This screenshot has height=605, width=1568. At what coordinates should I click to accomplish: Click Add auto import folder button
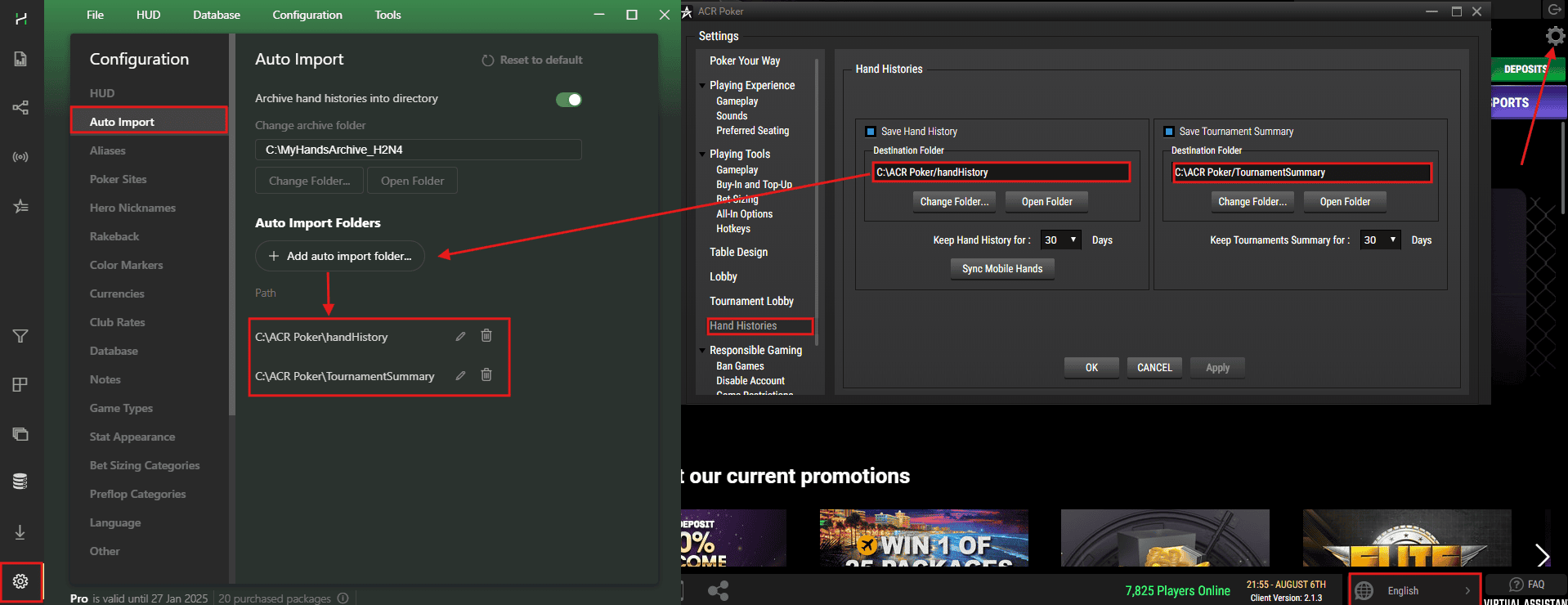340,256
